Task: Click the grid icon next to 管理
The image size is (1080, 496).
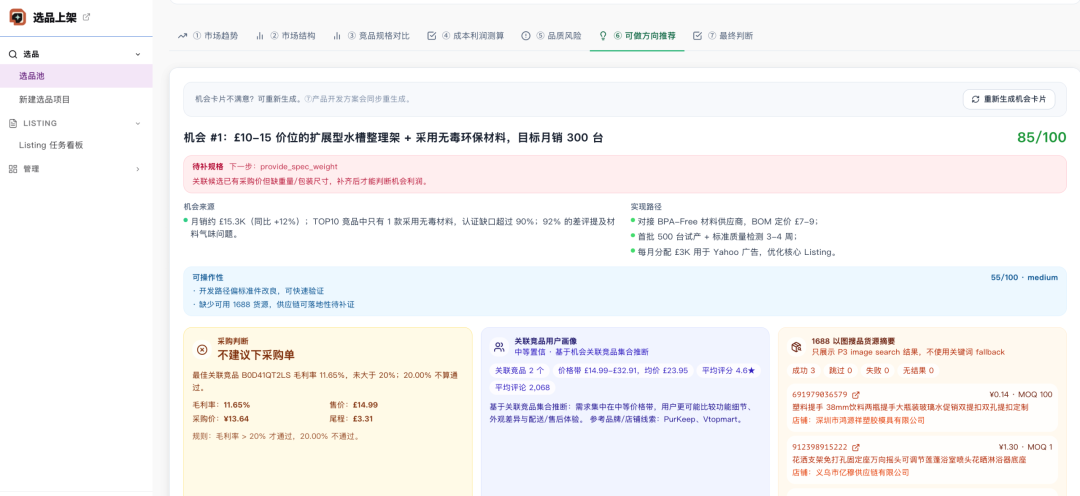Action: coord(12,169)
